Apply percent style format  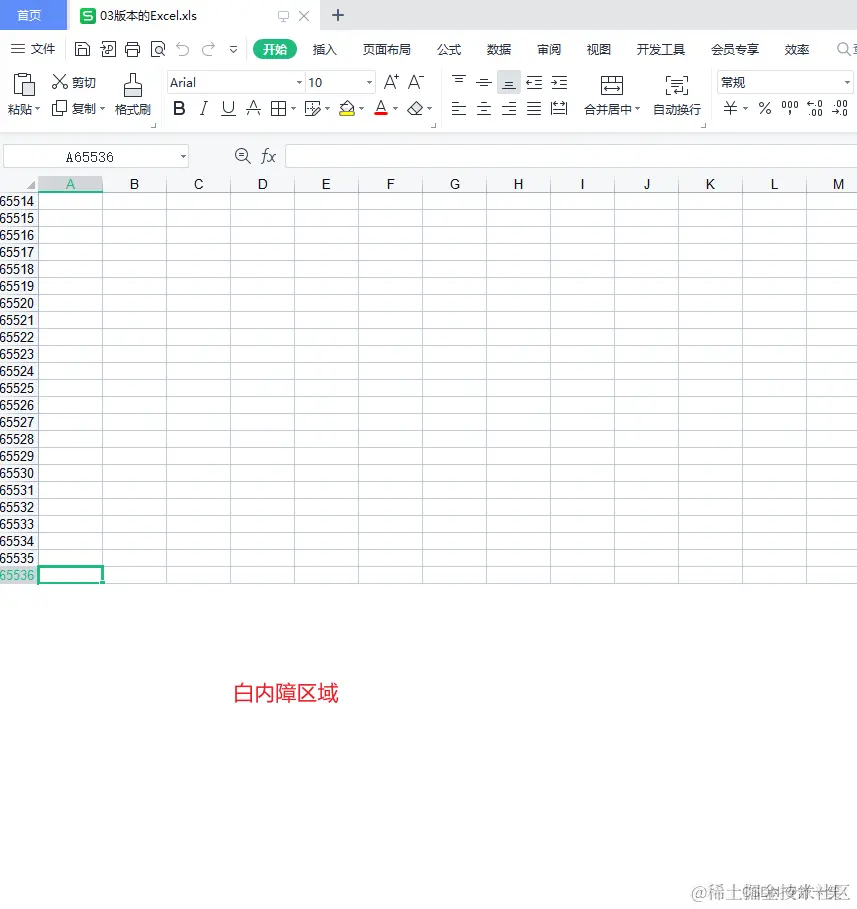pyautogui.click(x=765, y=108)
